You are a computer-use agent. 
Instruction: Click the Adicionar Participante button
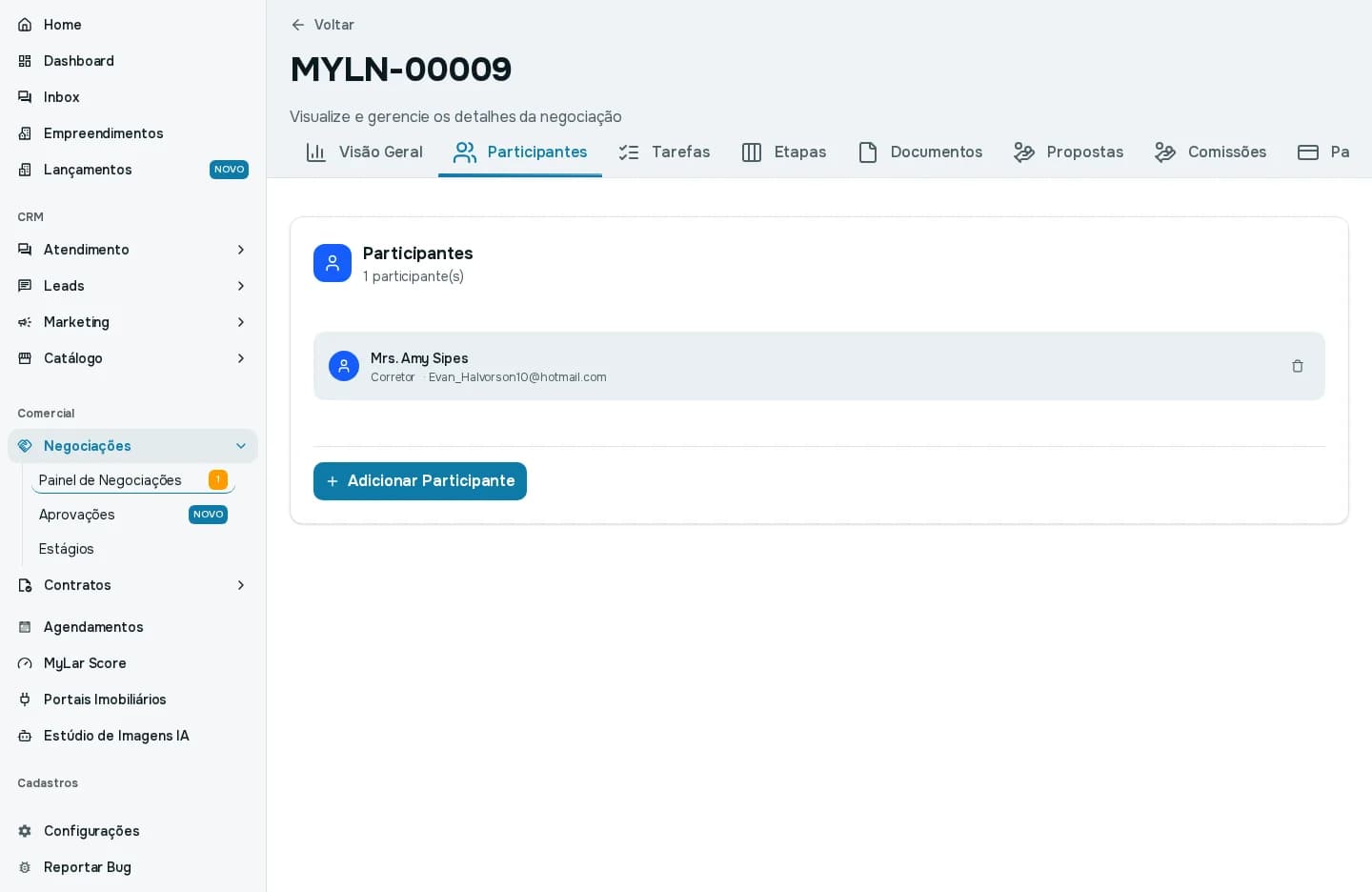pos(420,481)
